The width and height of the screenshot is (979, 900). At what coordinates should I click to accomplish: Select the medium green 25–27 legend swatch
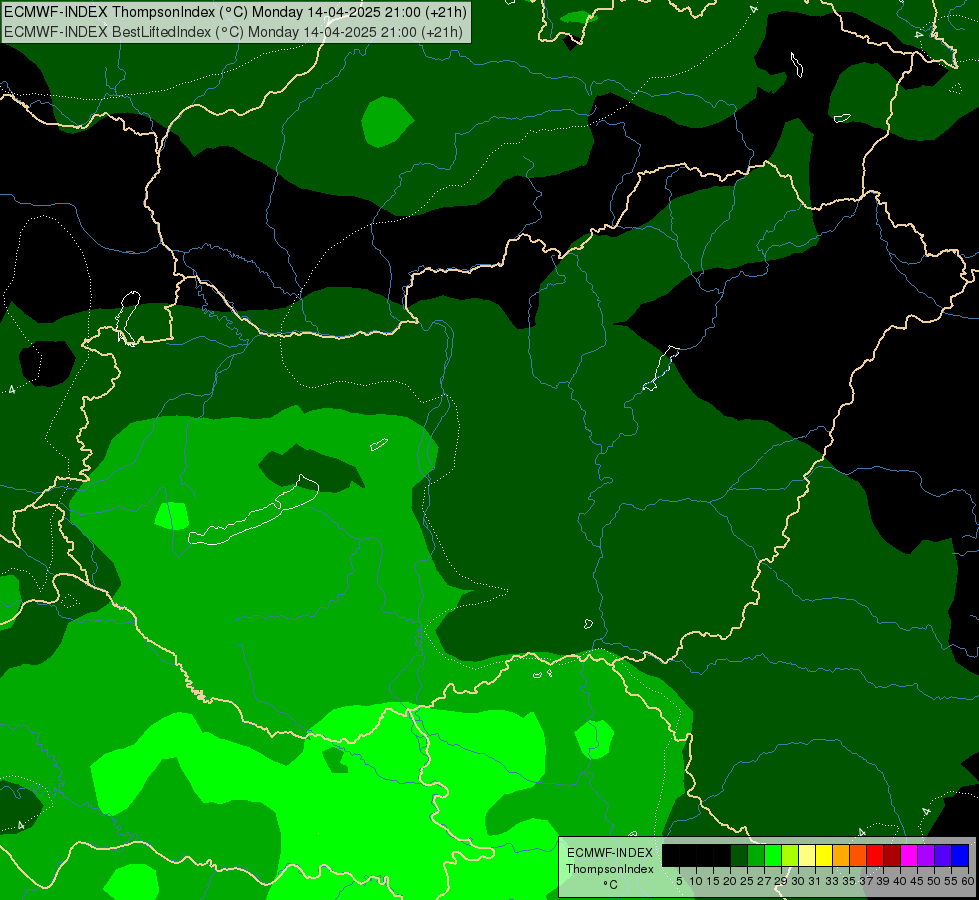coord(756,855)
